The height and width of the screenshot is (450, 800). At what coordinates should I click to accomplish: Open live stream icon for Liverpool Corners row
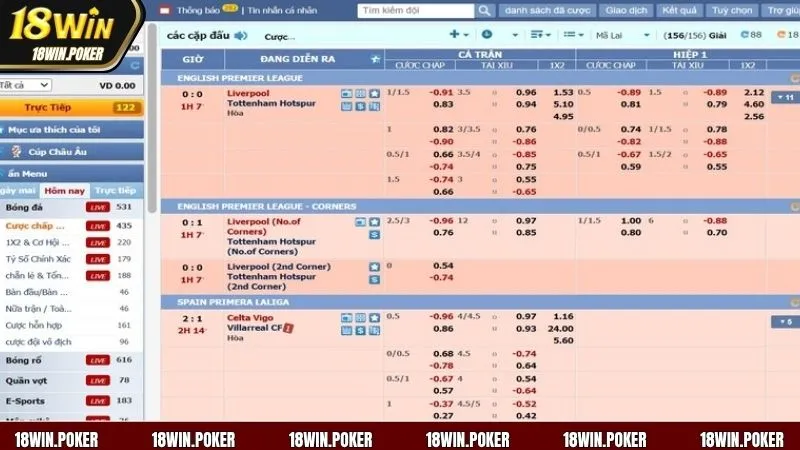pos(360,222)
